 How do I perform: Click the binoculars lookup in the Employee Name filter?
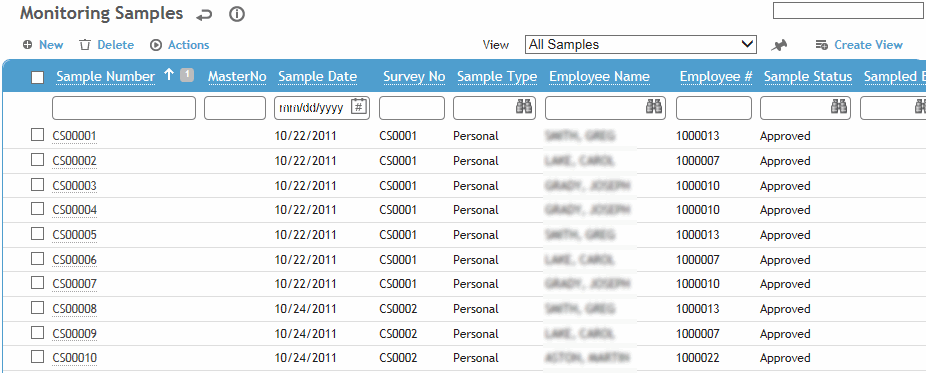coord(654,107)
